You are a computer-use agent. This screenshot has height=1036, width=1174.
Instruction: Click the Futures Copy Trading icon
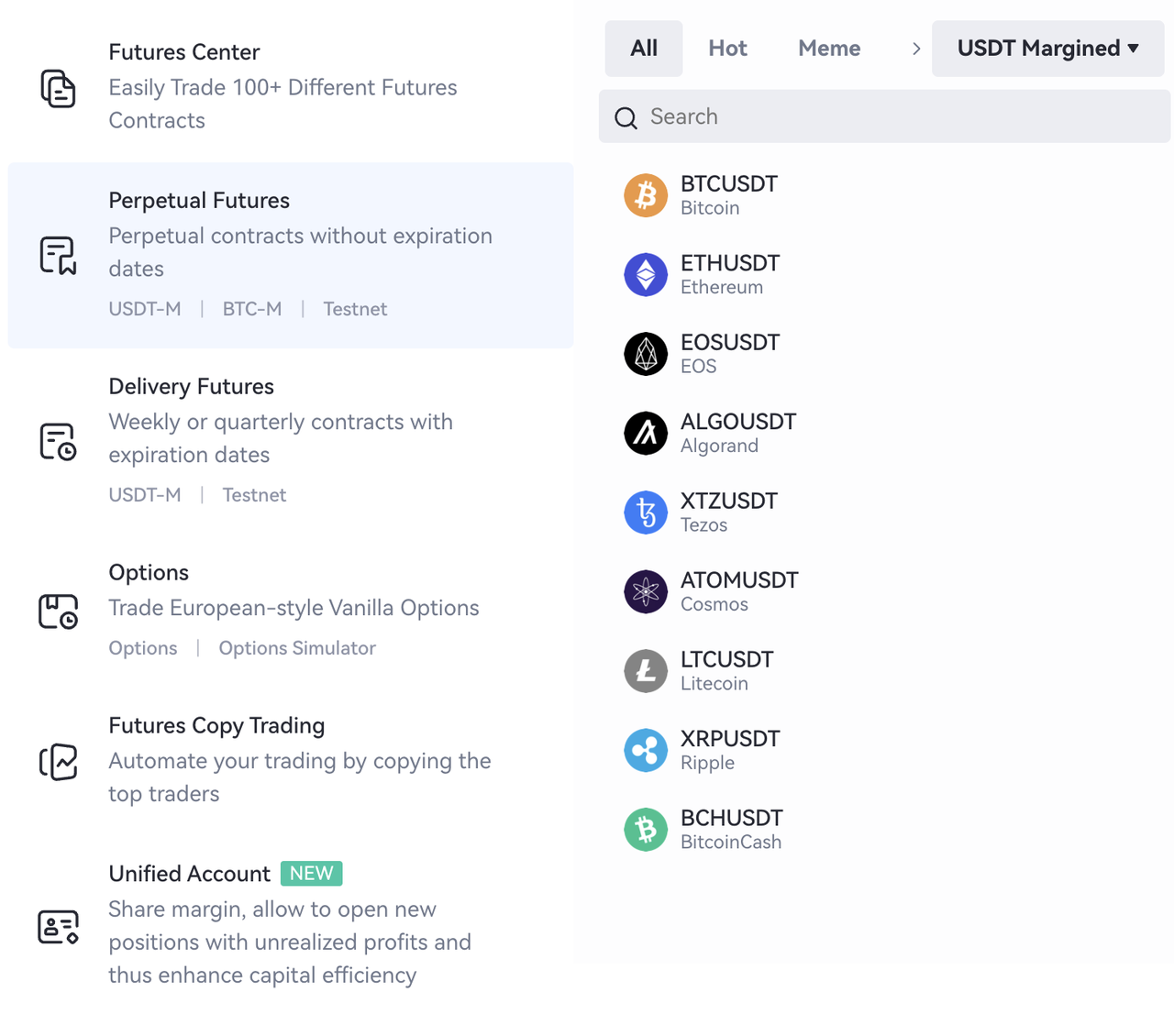(x=58, y=761)
